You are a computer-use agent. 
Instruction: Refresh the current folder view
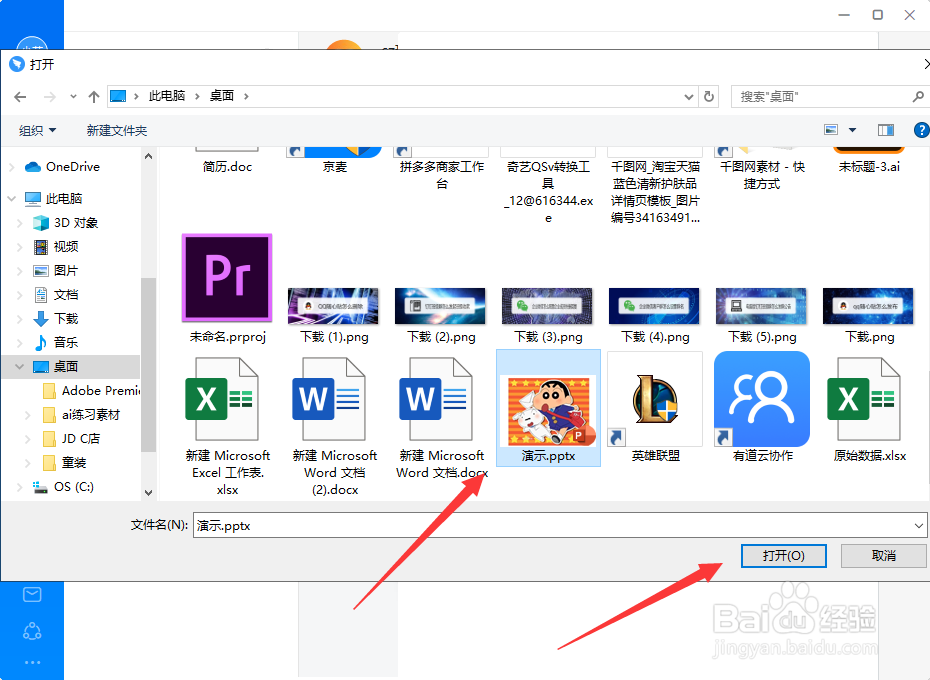(x=709, y=96)
